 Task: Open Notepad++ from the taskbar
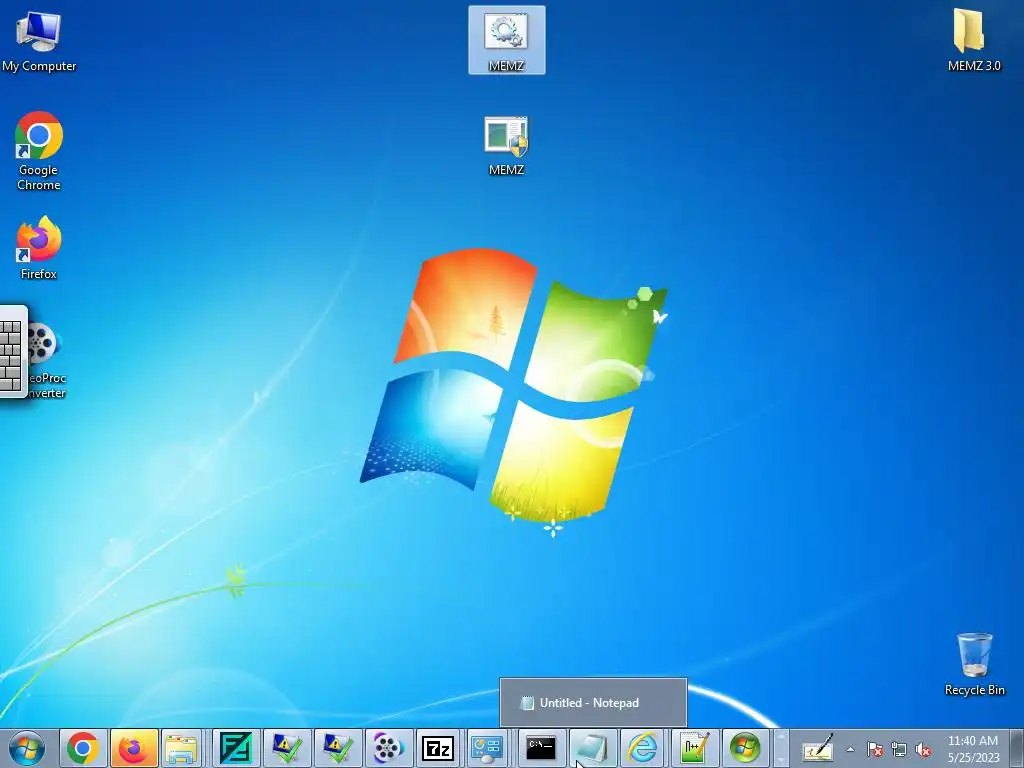pos(694,748)
